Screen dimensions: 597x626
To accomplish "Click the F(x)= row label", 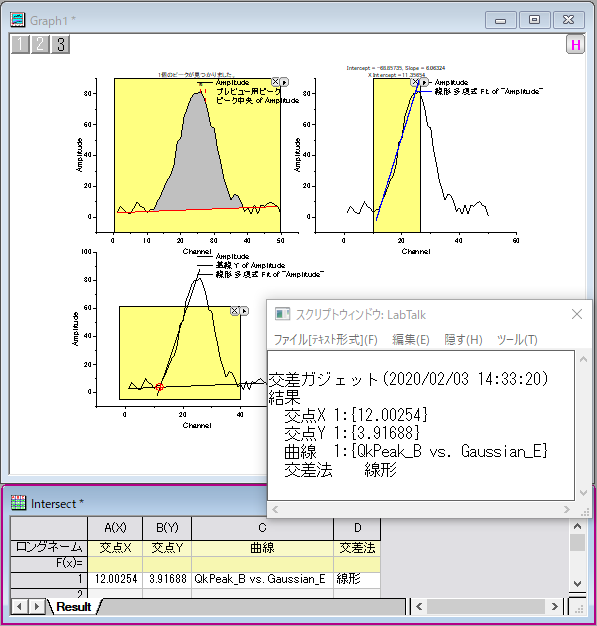I will 49,564.
